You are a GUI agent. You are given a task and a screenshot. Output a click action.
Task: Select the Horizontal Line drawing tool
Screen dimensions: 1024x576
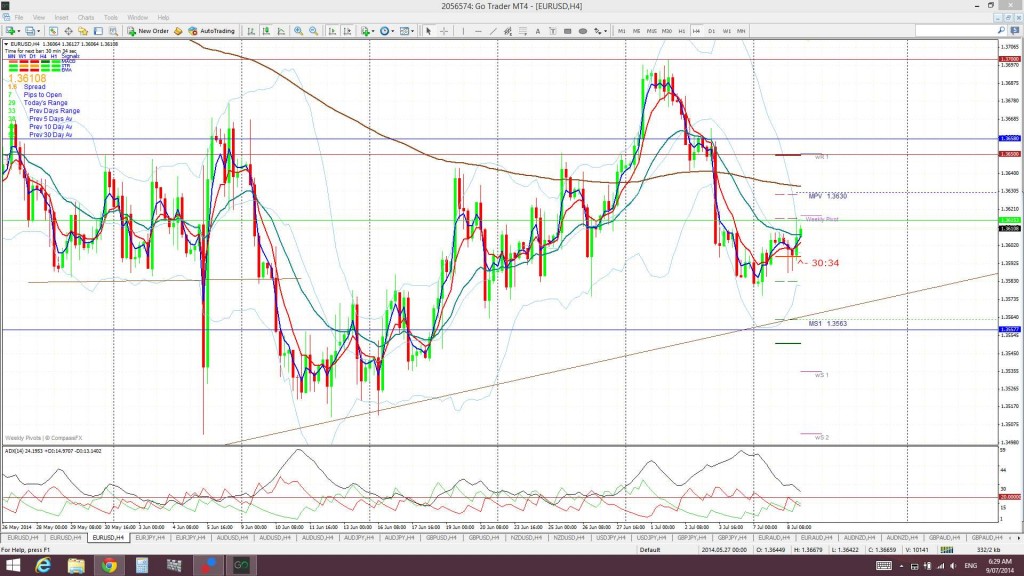point(478,31)
